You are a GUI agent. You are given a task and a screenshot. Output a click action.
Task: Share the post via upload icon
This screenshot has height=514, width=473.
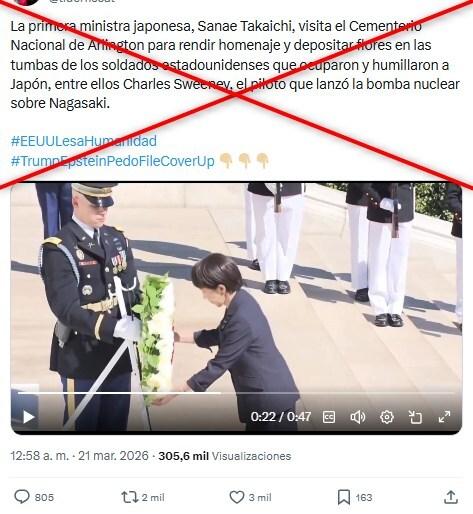(x=451, y=497)
